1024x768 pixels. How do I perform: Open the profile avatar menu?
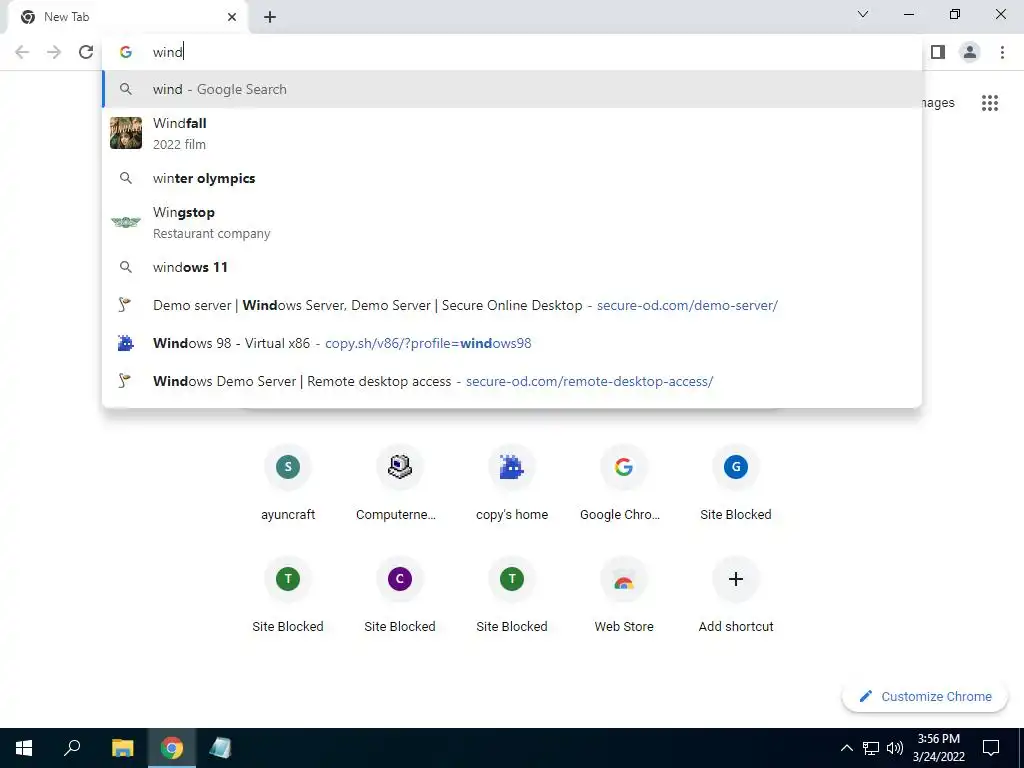tap(970, 52)
